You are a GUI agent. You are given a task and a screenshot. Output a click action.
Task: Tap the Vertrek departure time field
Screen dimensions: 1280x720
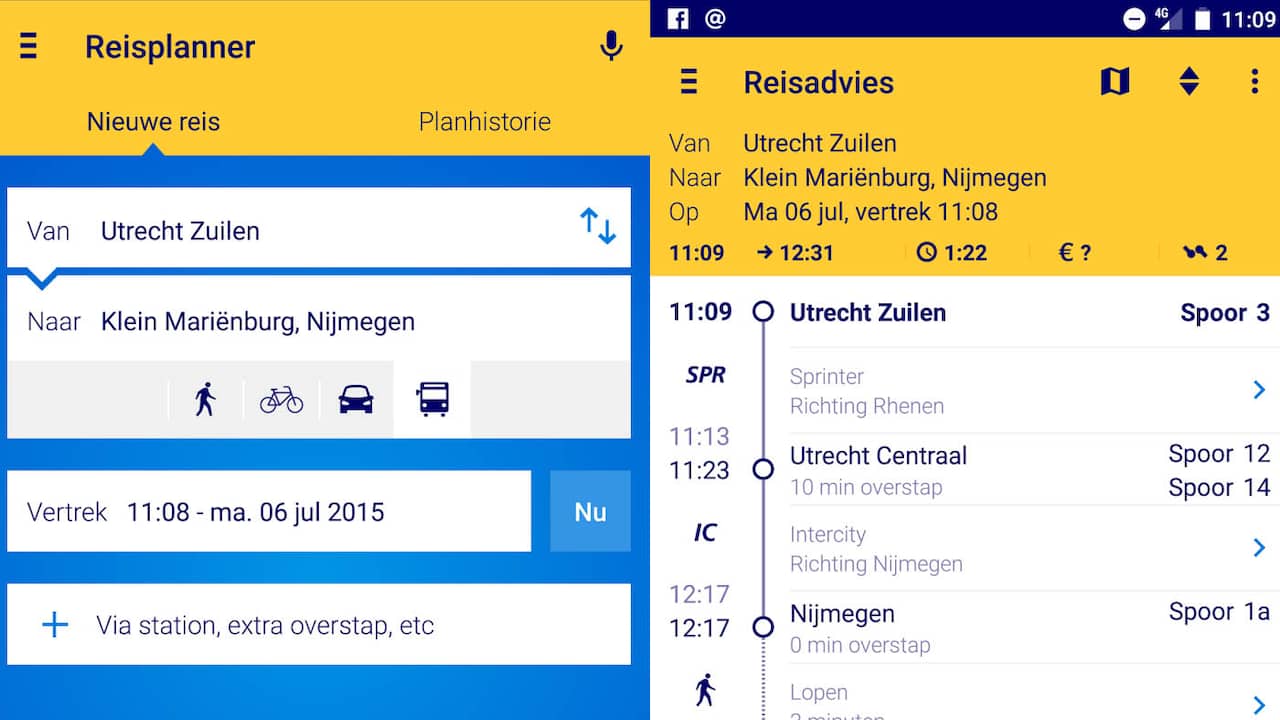[x=268, y=511]
